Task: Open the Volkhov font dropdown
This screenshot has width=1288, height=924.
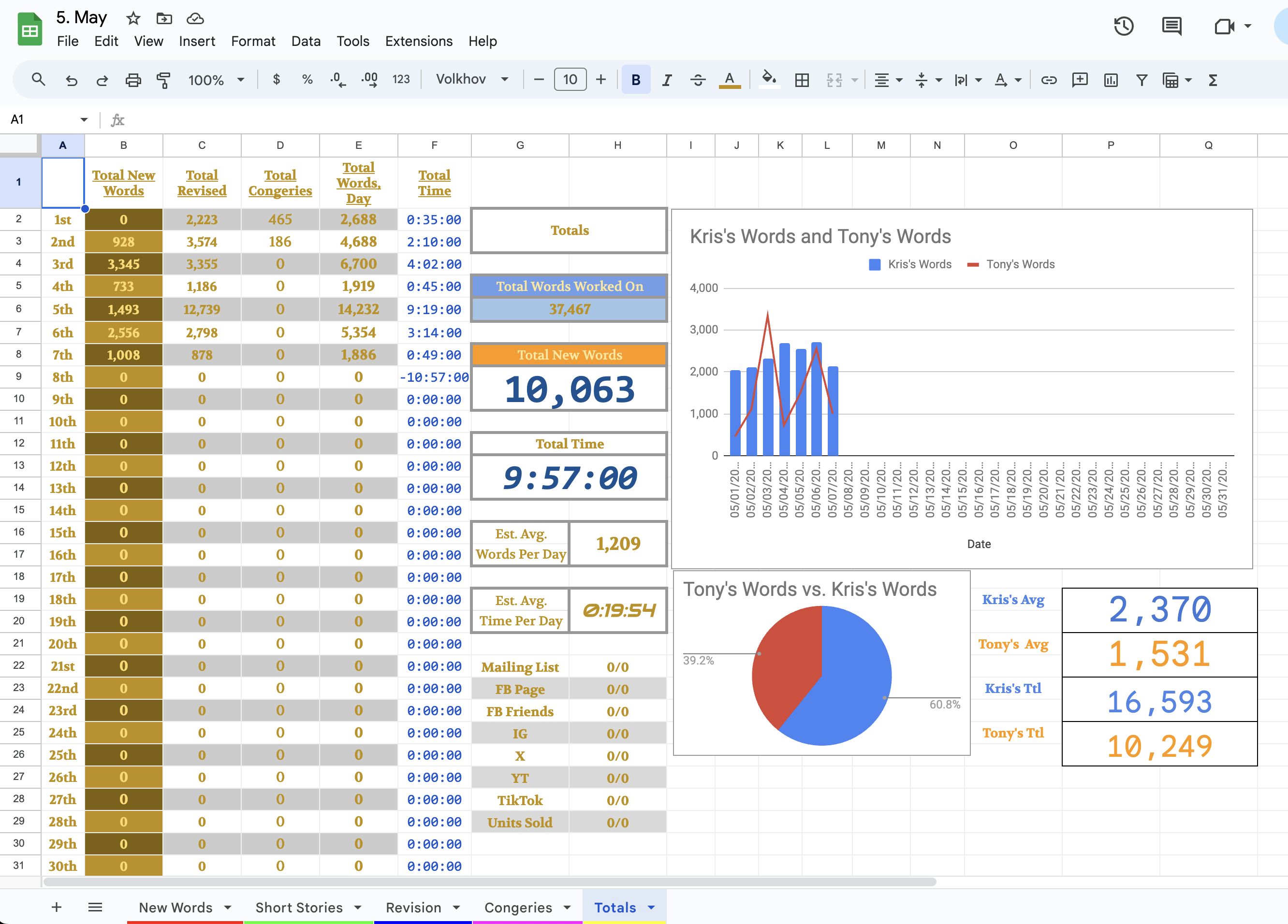Action: pyautogui.click(x=471, y=79)
